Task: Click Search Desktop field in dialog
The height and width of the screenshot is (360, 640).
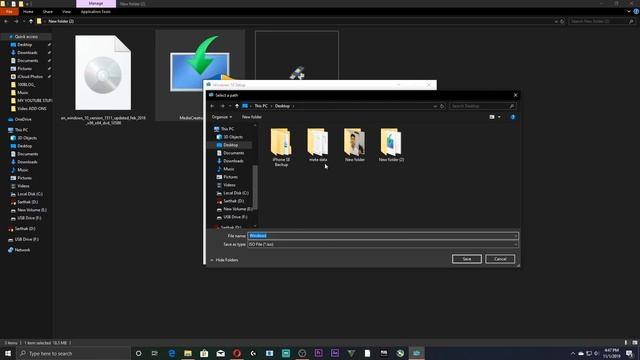Action: 482,106
